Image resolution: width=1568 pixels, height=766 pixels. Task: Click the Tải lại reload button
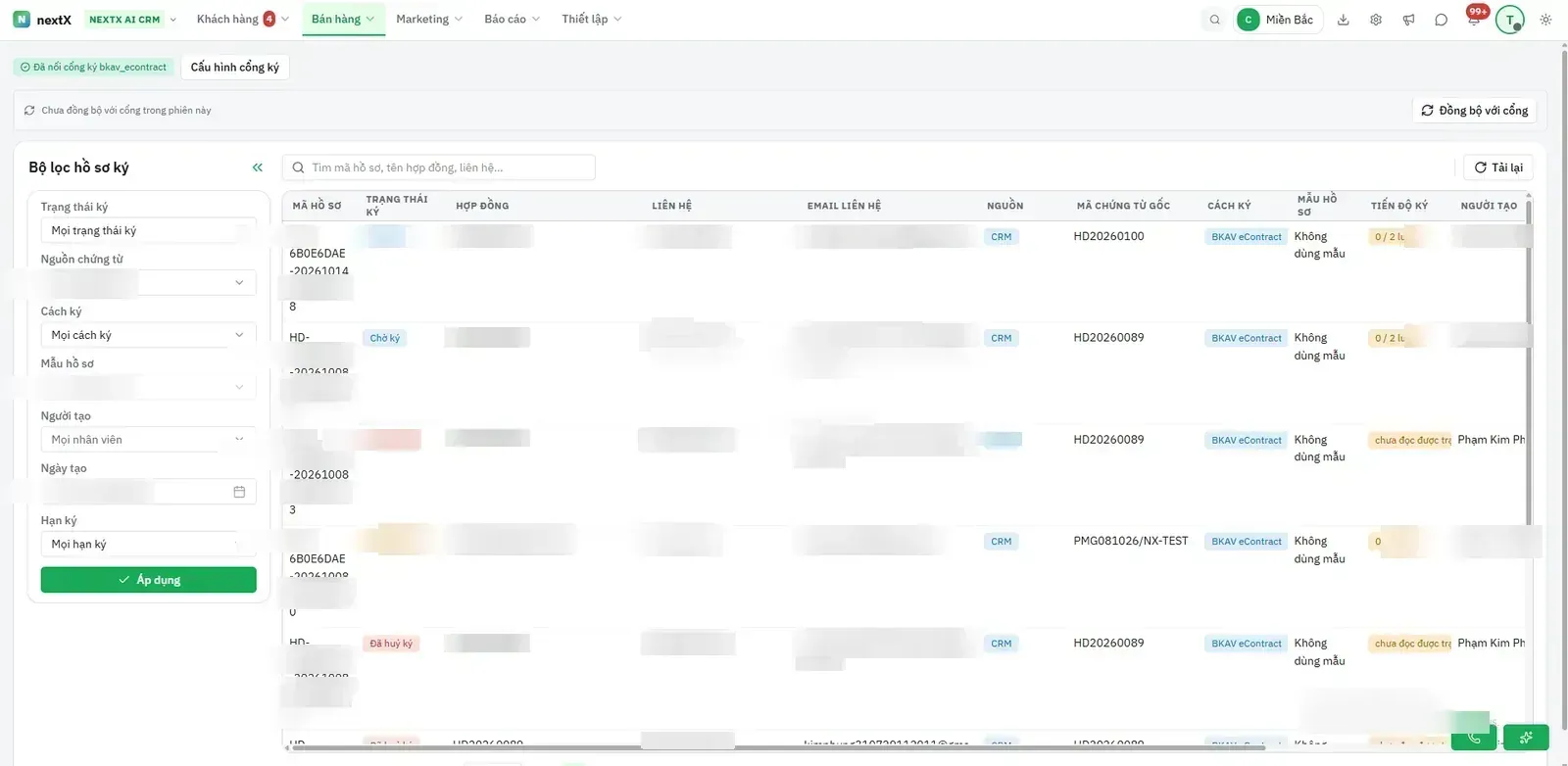[1498, 168]
